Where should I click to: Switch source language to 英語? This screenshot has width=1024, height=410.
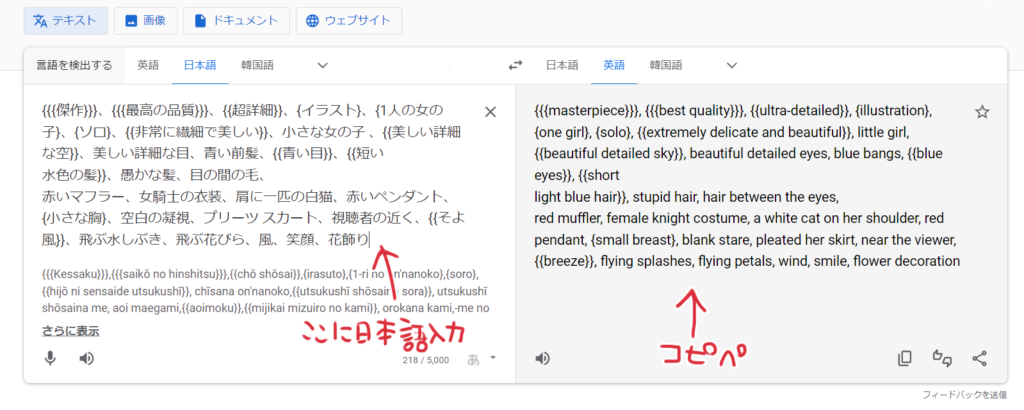(x=148, y=66)
